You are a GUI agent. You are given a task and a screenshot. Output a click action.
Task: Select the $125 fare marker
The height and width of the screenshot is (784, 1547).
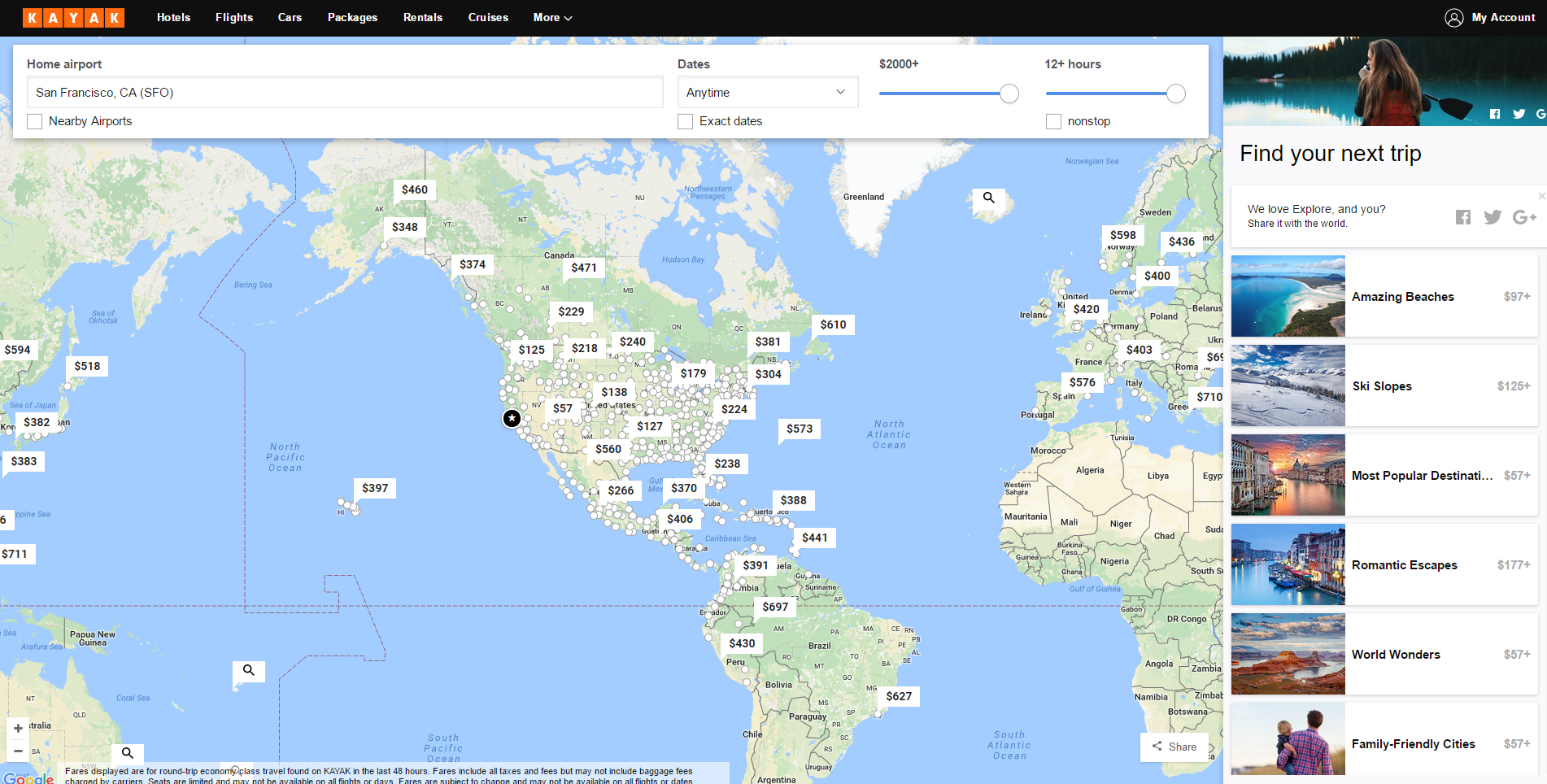coord(532,350)
